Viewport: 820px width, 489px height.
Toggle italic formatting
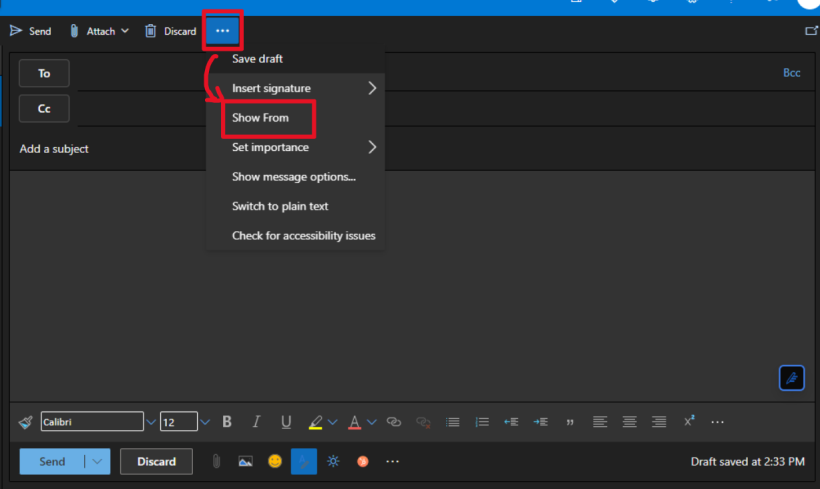pos(256,422)
